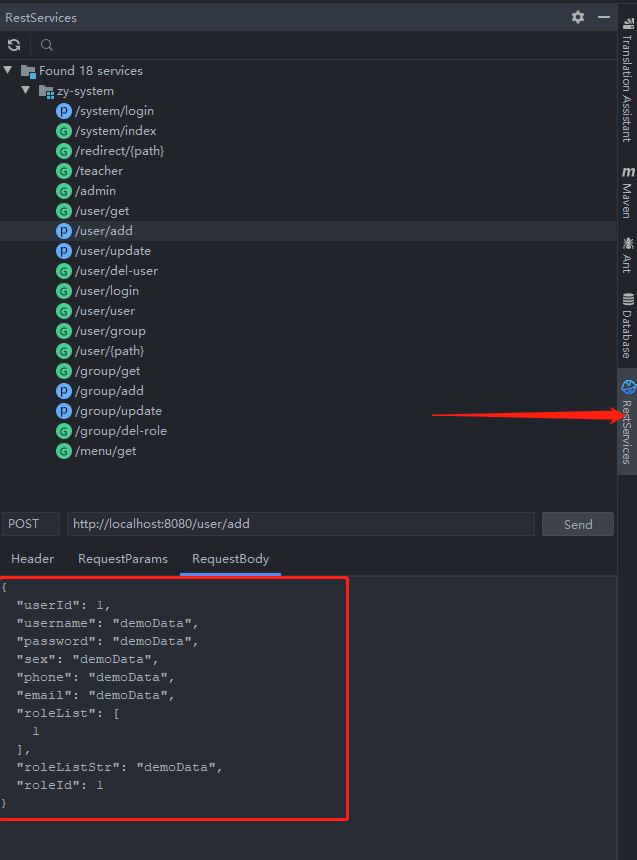This screenshot has width=637, height=860.
Task: Select the /user/group service
Action: tap(110, 331)
